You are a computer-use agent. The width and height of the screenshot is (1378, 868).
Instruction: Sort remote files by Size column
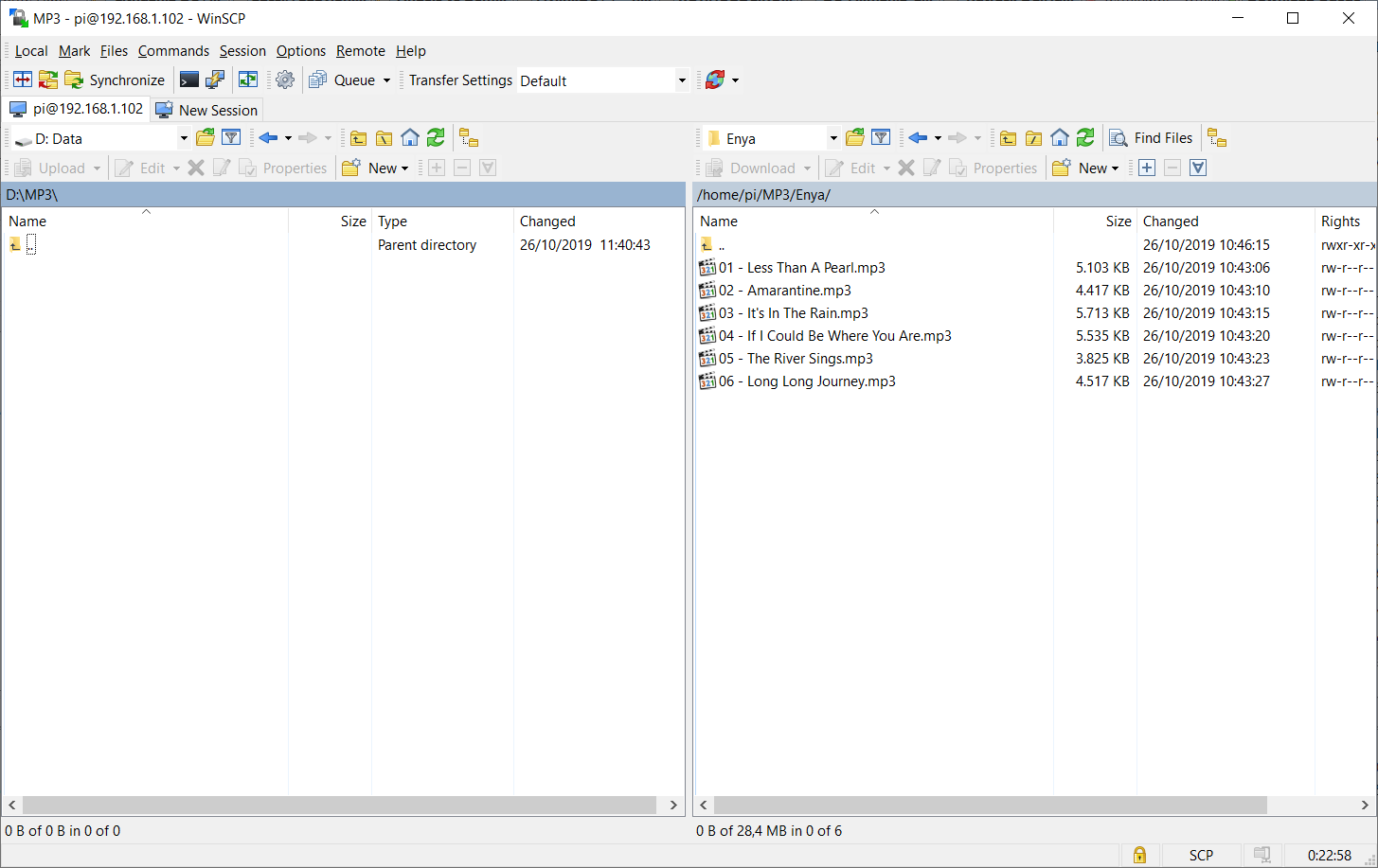coord(1095,221)
